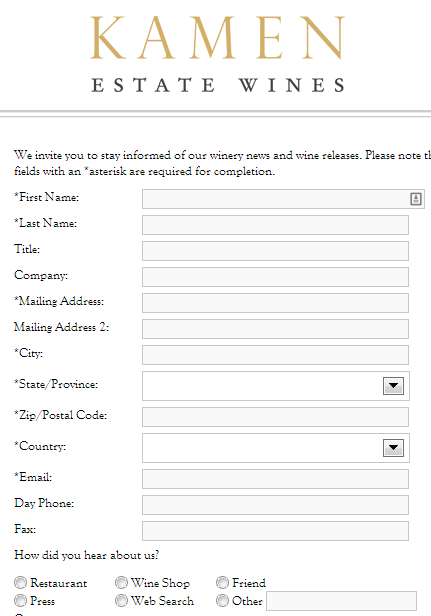This screenshot has width=431, height=616.
Task: Click the Zip/Postal Code field
Action: [x=275, y=417]
